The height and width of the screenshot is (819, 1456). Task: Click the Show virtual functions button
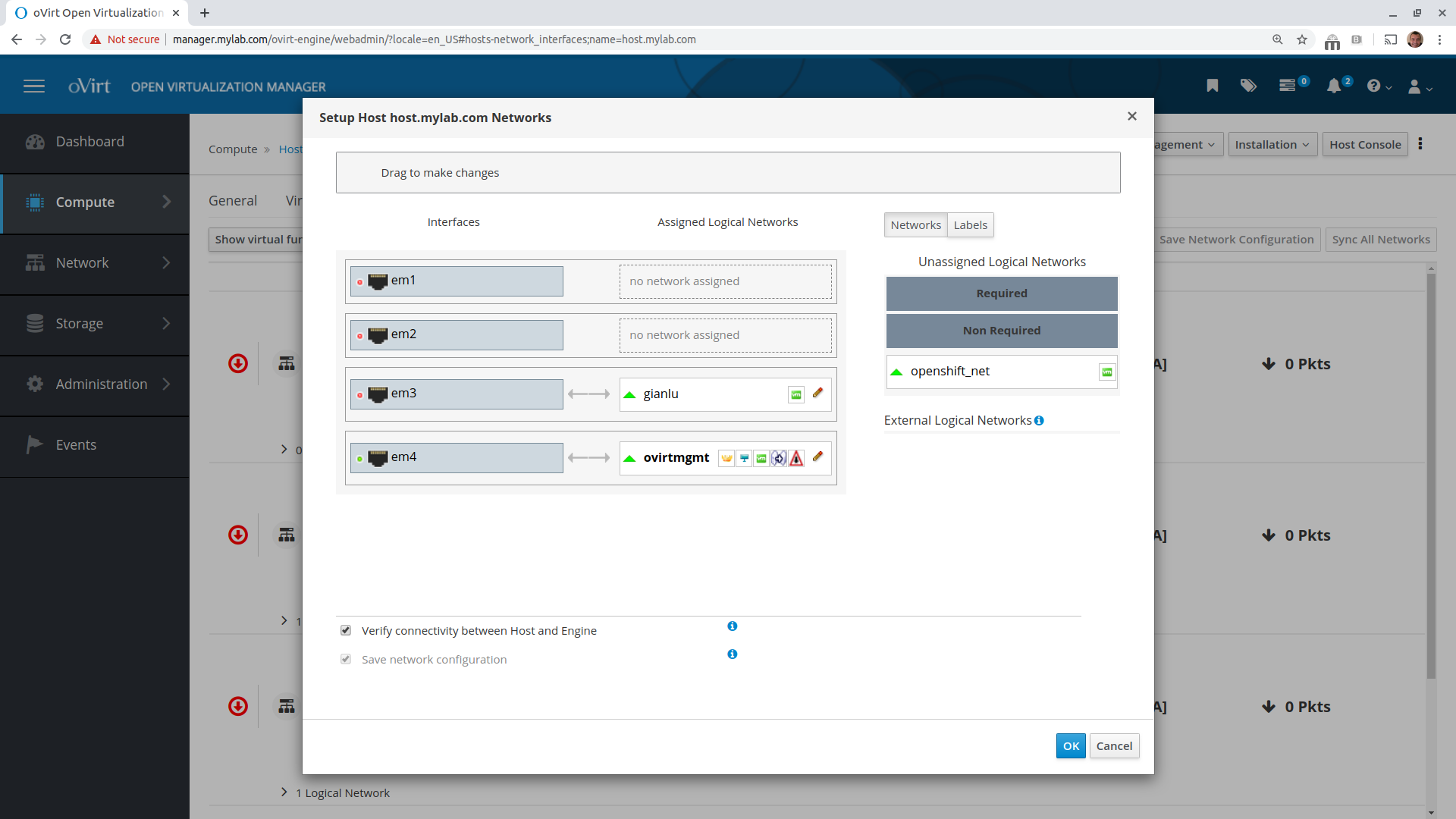pos(256,240)
